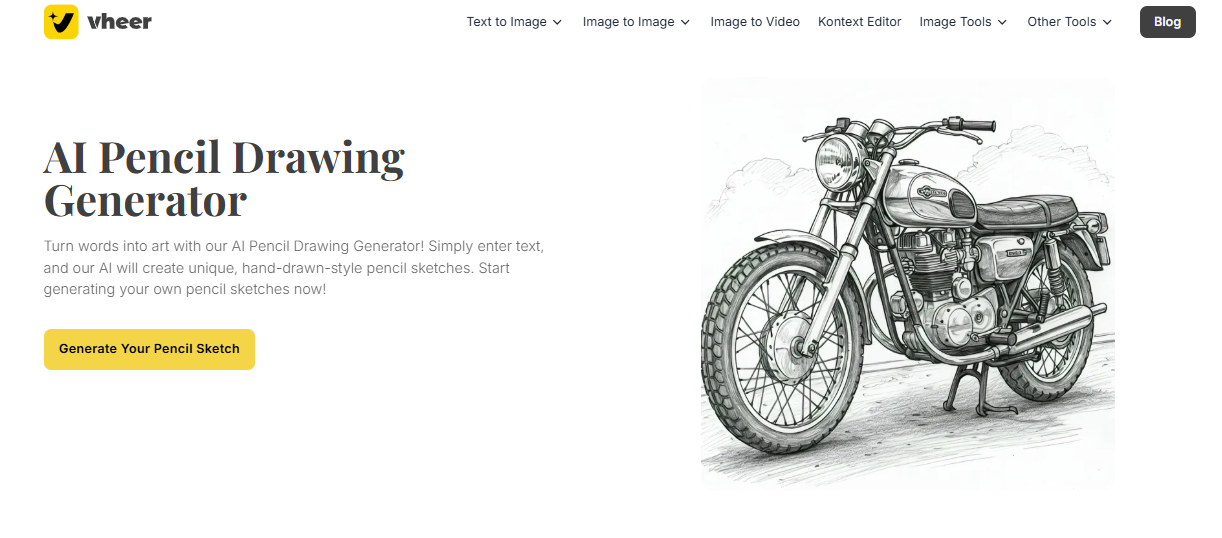Open the Text to Image menu
The height and width of the screenshot is (538, 1222).
click(506, 21)
